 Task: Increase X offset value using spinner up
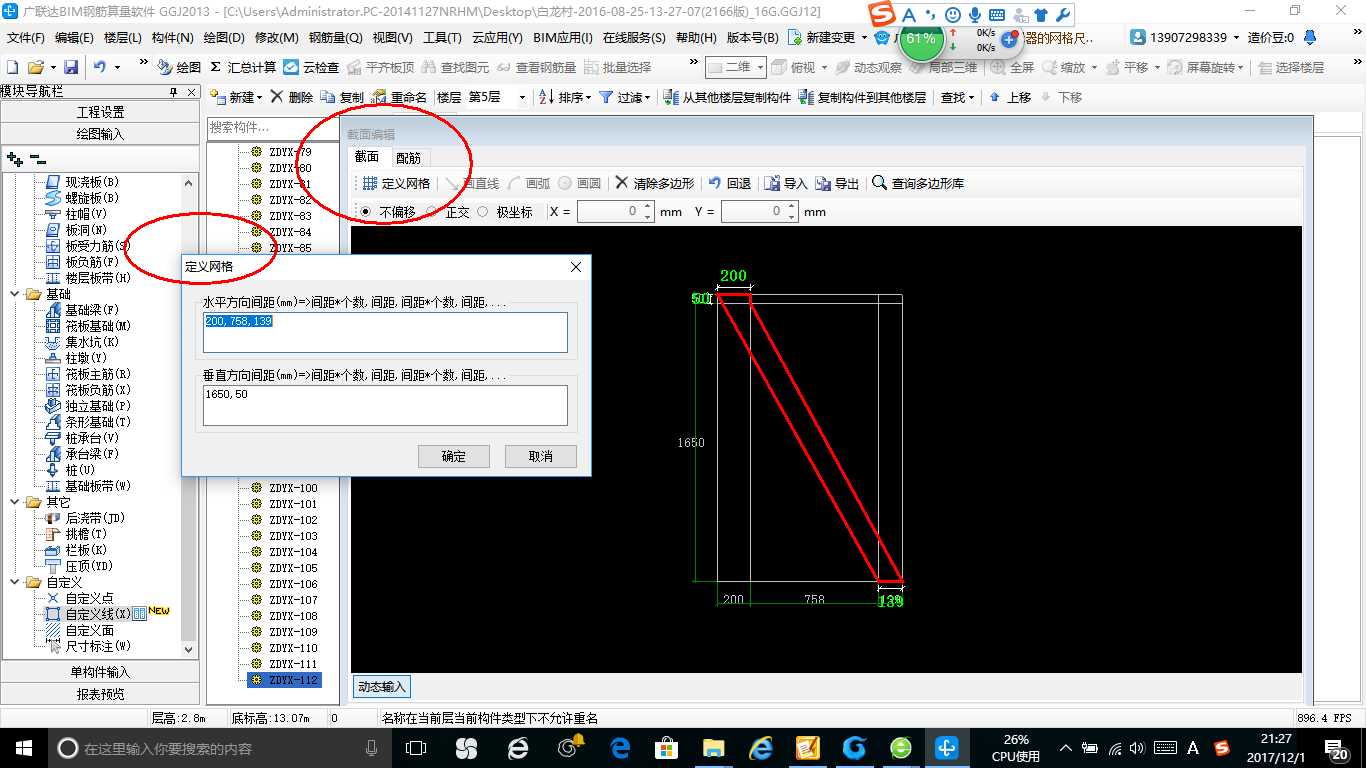pyautogui.click(x=648, y=207)
